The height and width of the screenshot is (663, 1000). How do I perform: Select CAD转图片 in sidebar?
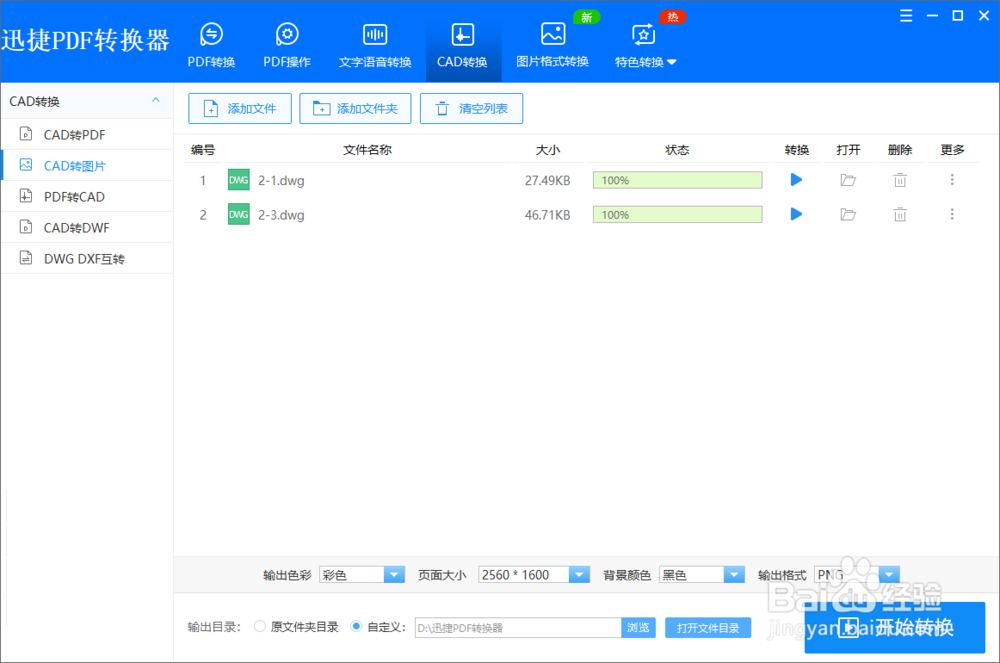coord(87,166)
